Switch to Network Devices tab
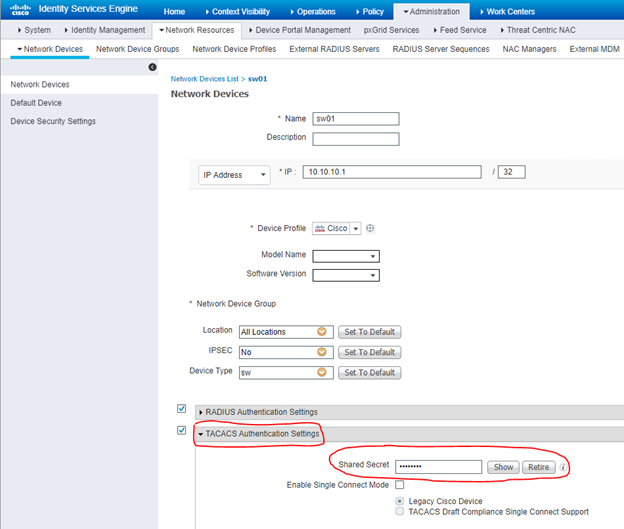Screen dimensions: 624x529 pyautogui.click(x=50, y=49)
